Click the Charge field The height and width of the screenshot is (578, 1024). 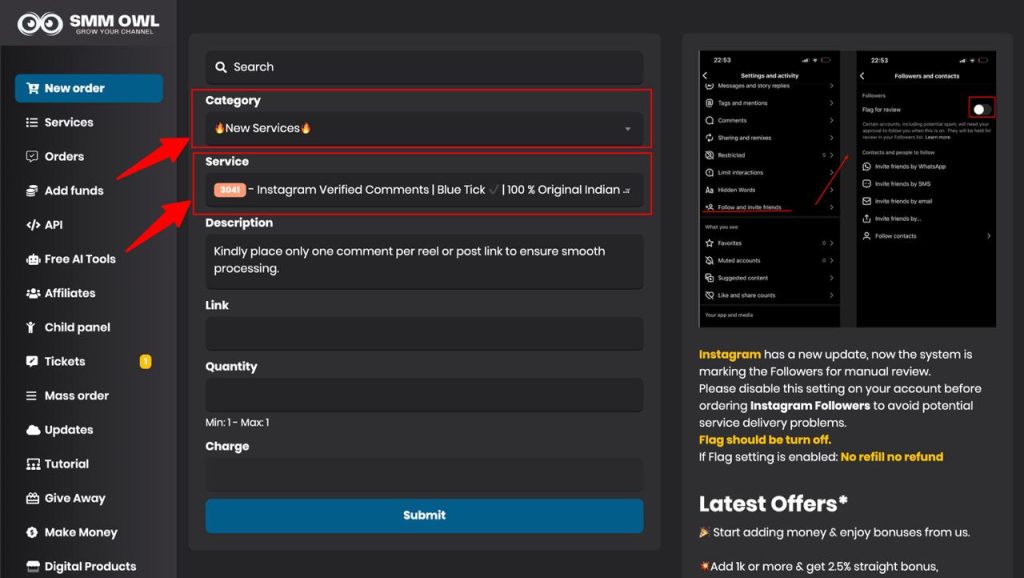click(x=424, y=475)
